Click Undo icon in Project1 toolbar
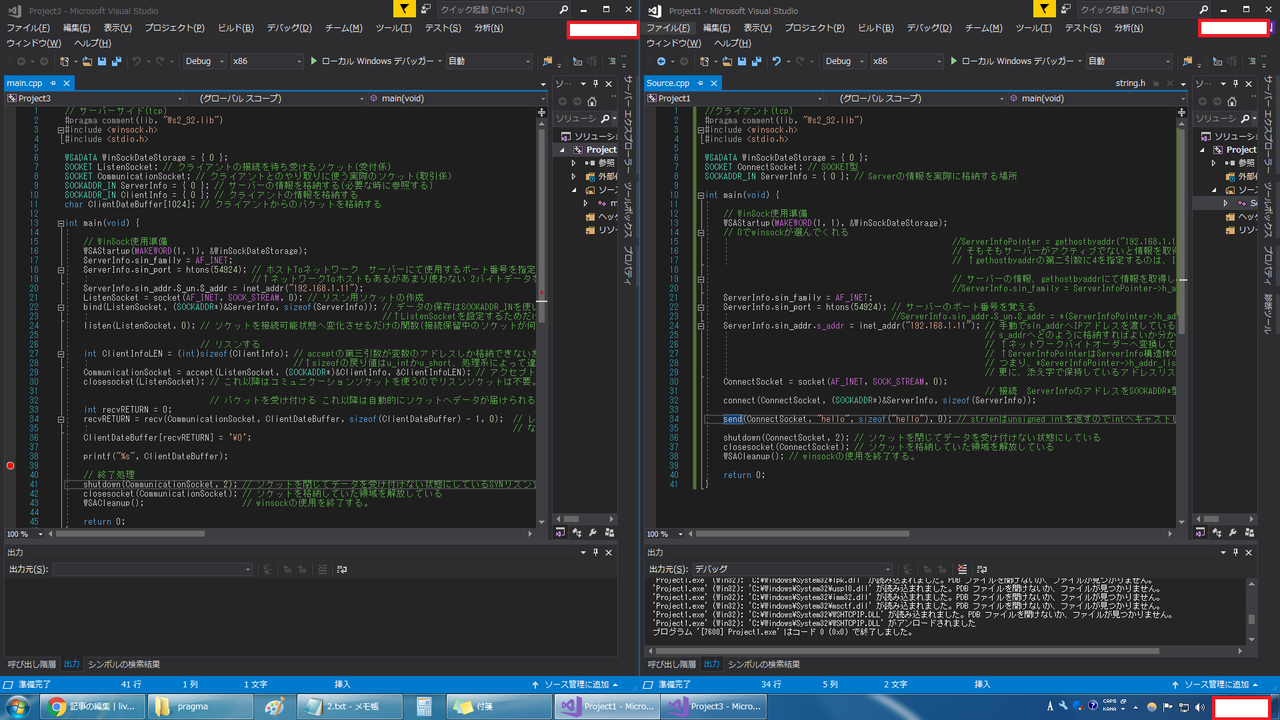This screenshot has width=1280, height=720. (776, 61)
